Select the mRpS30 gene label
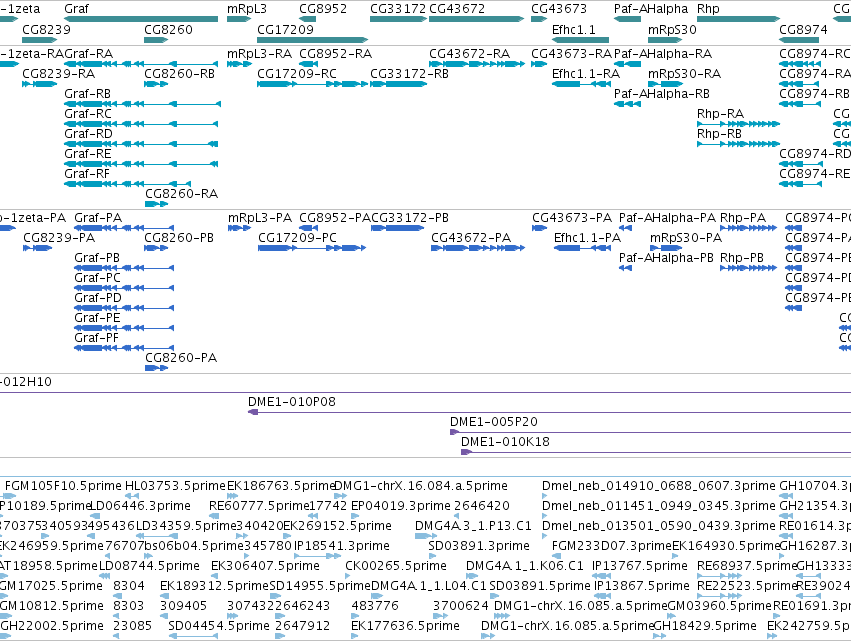This screenshot has width=851, height=641. point(672,29)
